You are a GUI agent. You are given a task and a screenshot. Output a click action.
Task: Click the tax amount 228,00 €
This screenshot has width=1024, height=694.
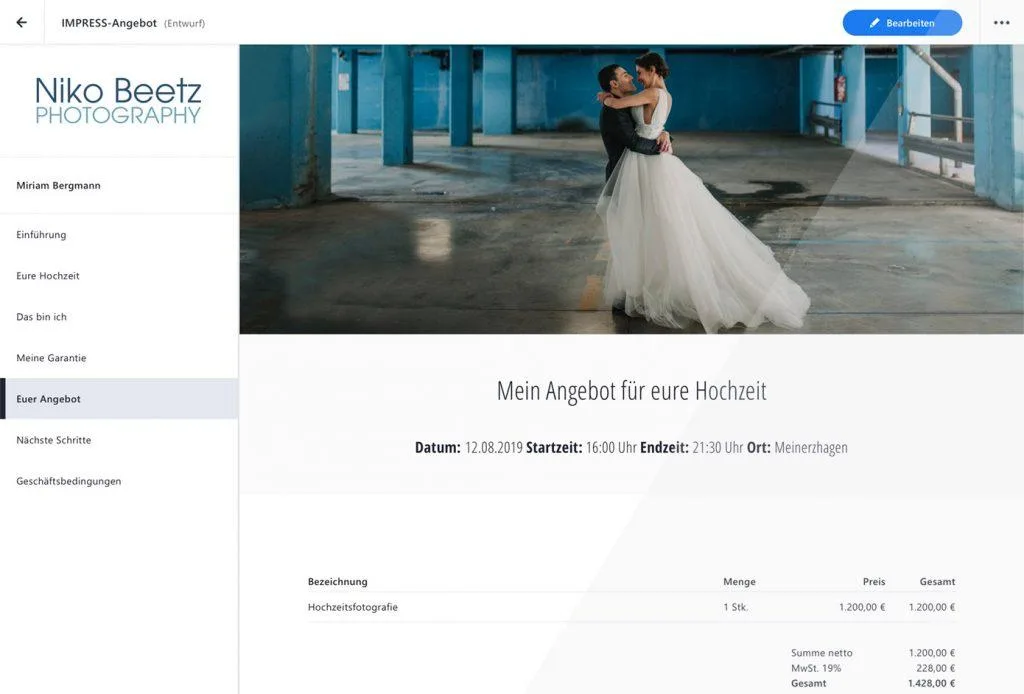[x=935, y=669]
